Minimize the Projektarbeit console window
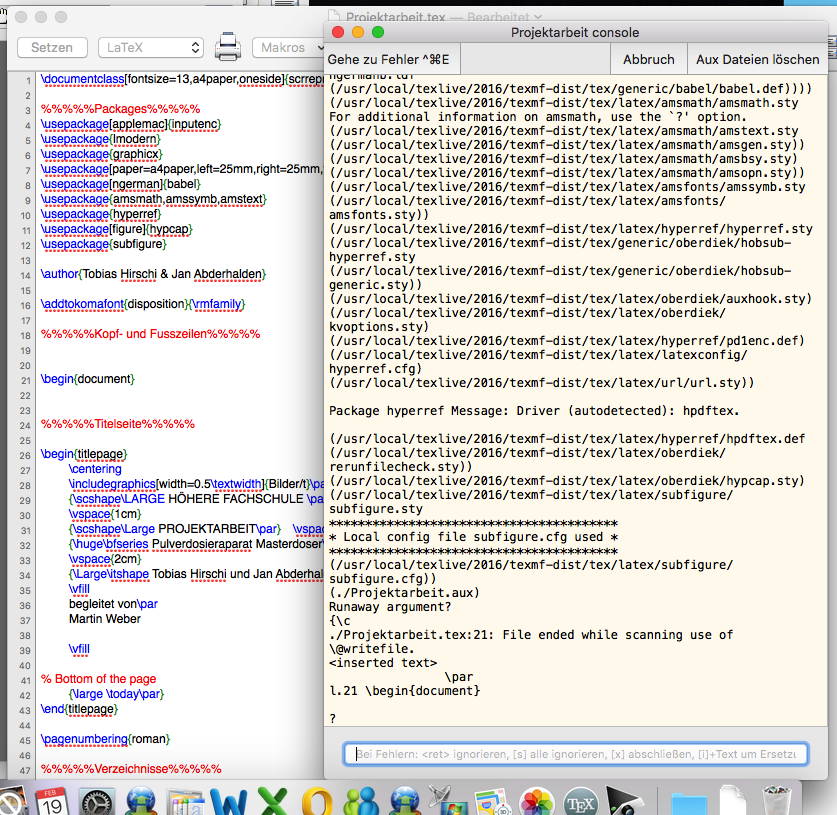Viewport: 837px width, 815px height. coord(358,33)
